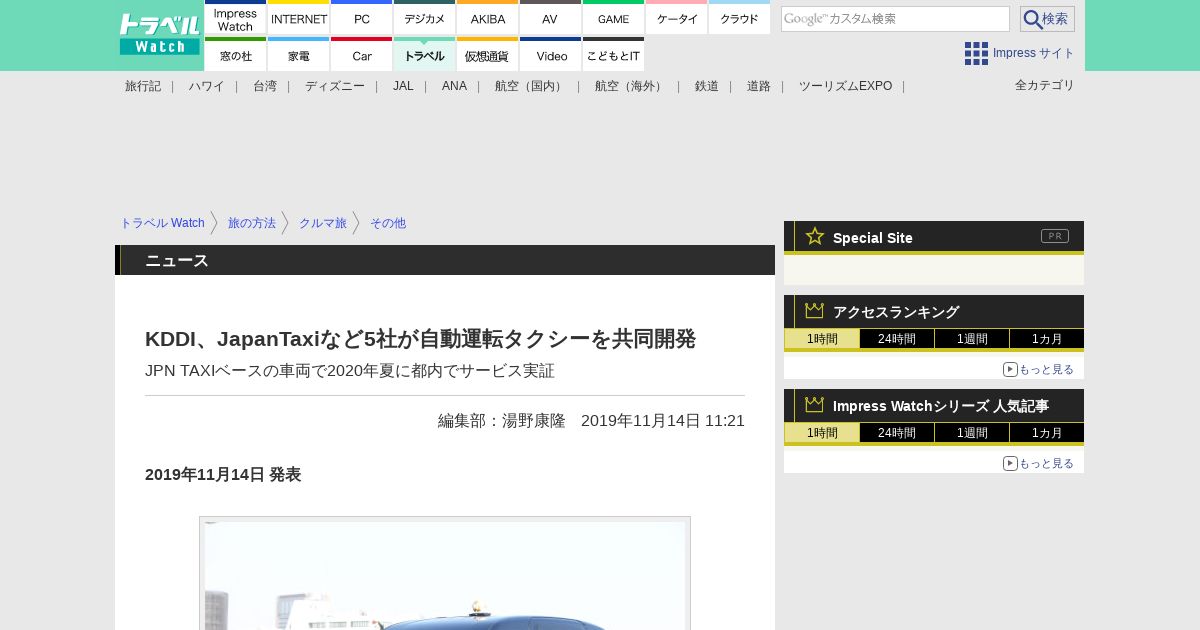1200x630 pixels.
Task: Click the Impress サイト text link
Action: 1034,53
